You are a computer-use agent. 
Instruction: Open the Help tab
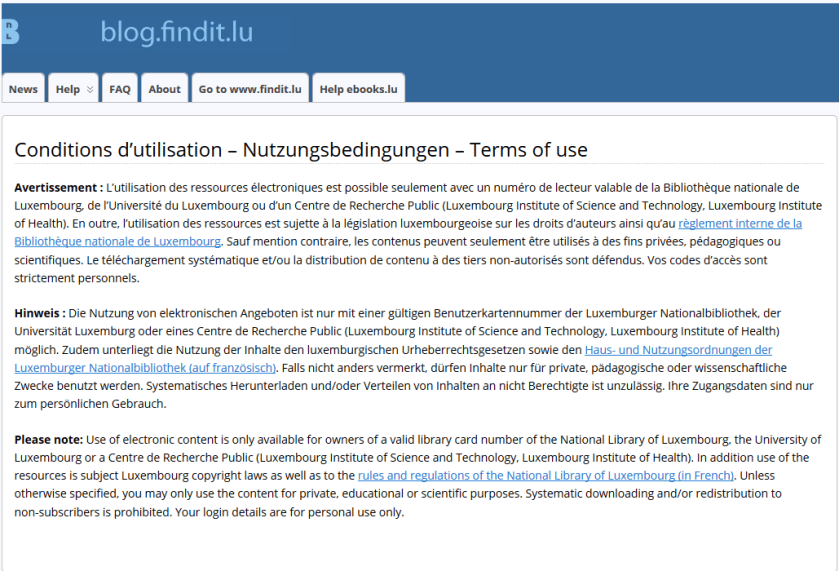pos(68,89)
